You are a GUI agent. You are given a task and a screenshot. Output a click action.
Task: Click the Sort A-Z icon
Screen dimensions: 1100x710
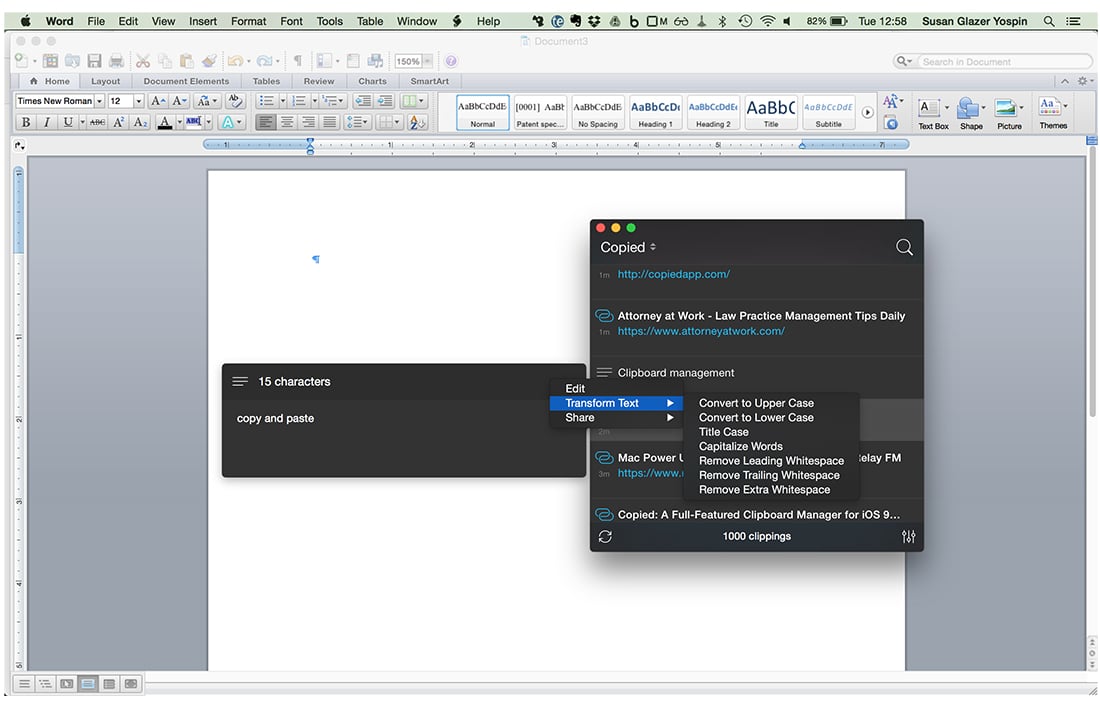tap(417, 123)
